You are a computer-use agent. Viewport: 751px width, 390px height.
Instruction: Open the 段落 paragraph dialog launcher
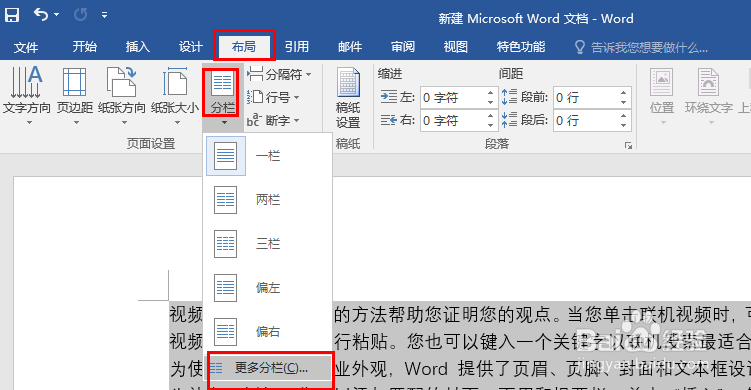pos(628,146)
